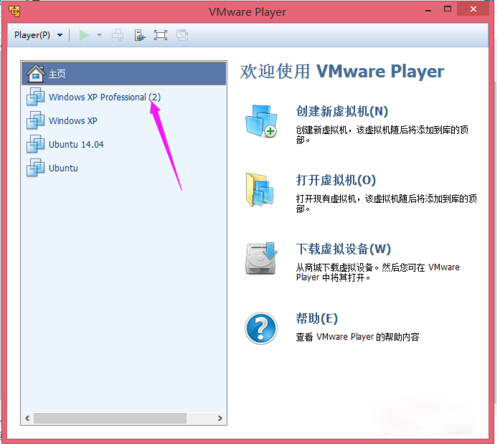Image resolution: width=497 pixels, height=444 pixels.
Task: Select the 主页 home entry
Action: 124,73
